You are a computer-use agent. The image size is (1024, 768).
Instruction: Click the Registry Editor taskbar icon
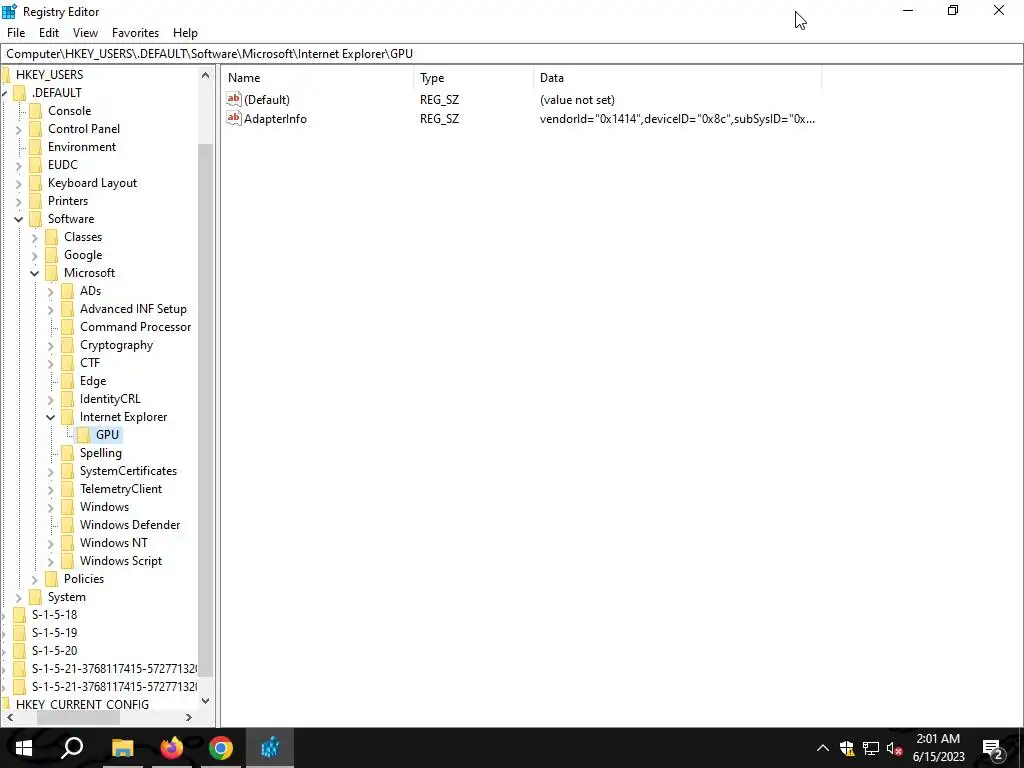pos(270,748)
